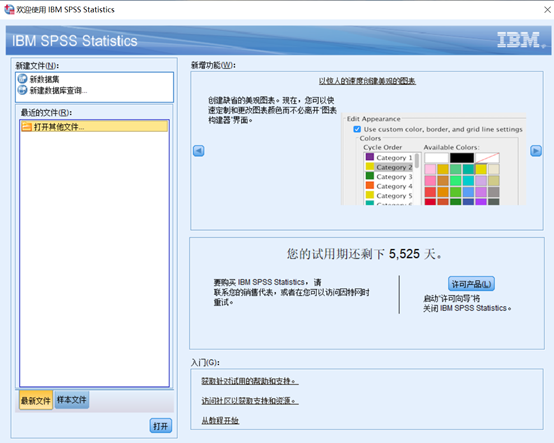Open the 从教程开始 link

point(220,420)
